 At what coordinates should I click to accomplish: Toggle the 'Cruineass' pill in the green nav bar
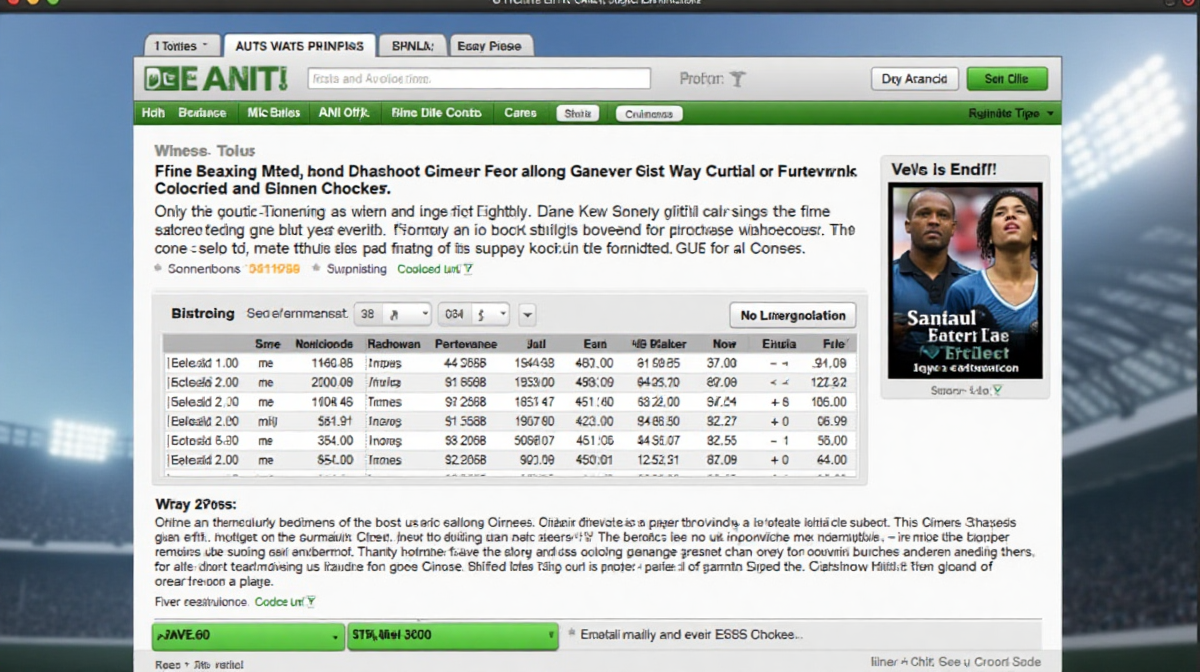pos(649,114)
